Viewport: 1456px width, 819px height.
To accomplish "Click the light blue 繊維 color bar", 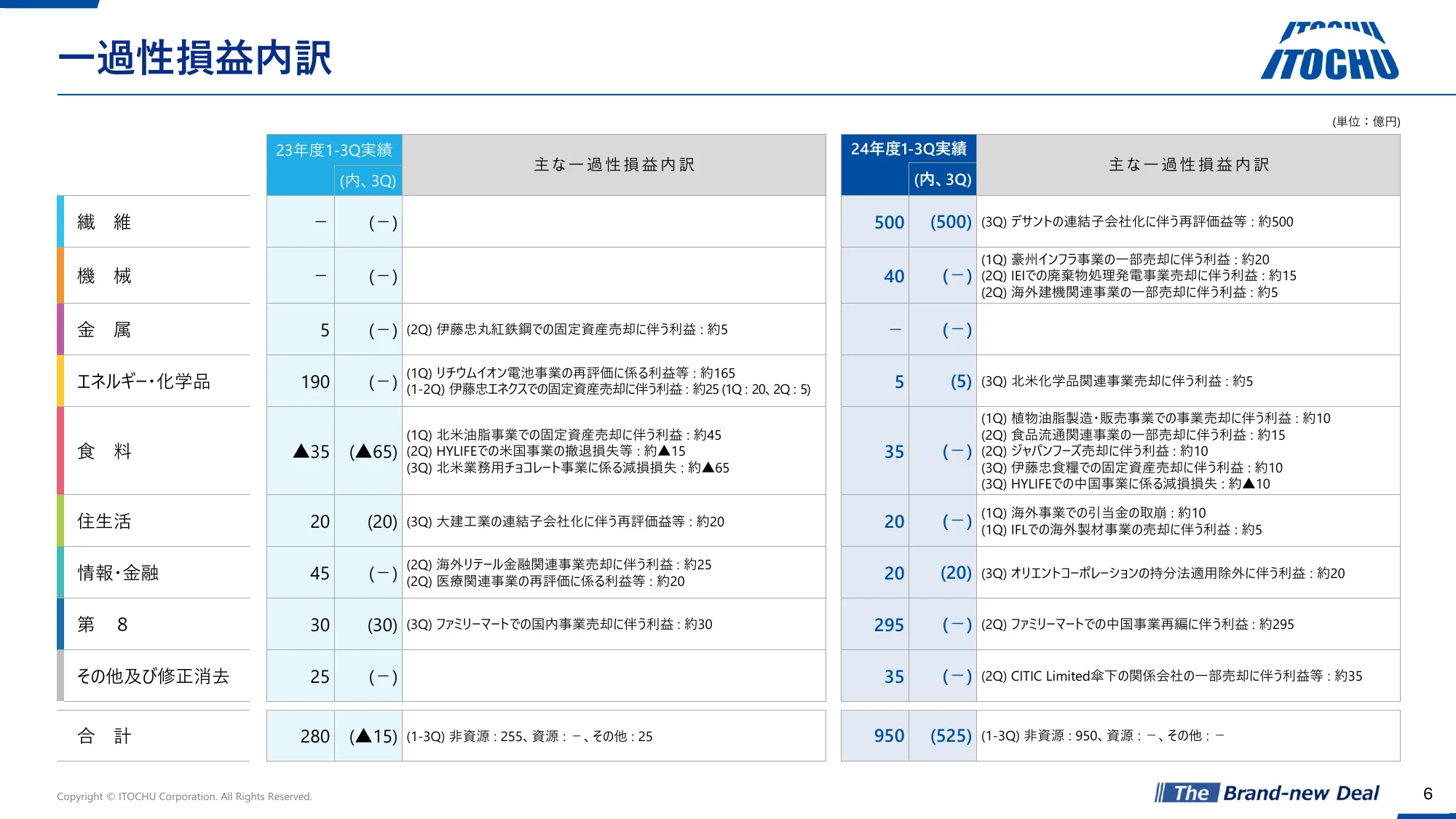I will pos(60,221).
